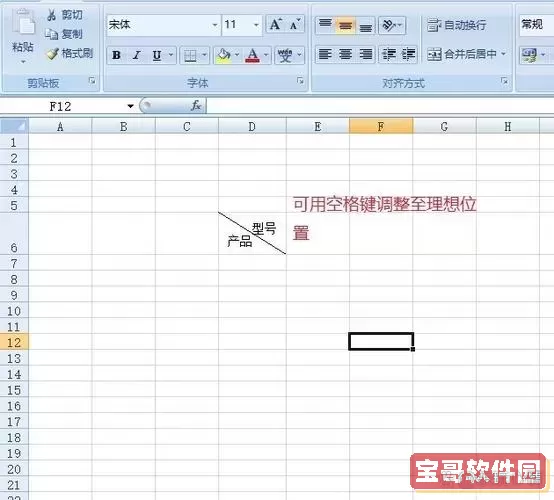
Task: Click the Select All corner button
Action: [x=14, y=126]
